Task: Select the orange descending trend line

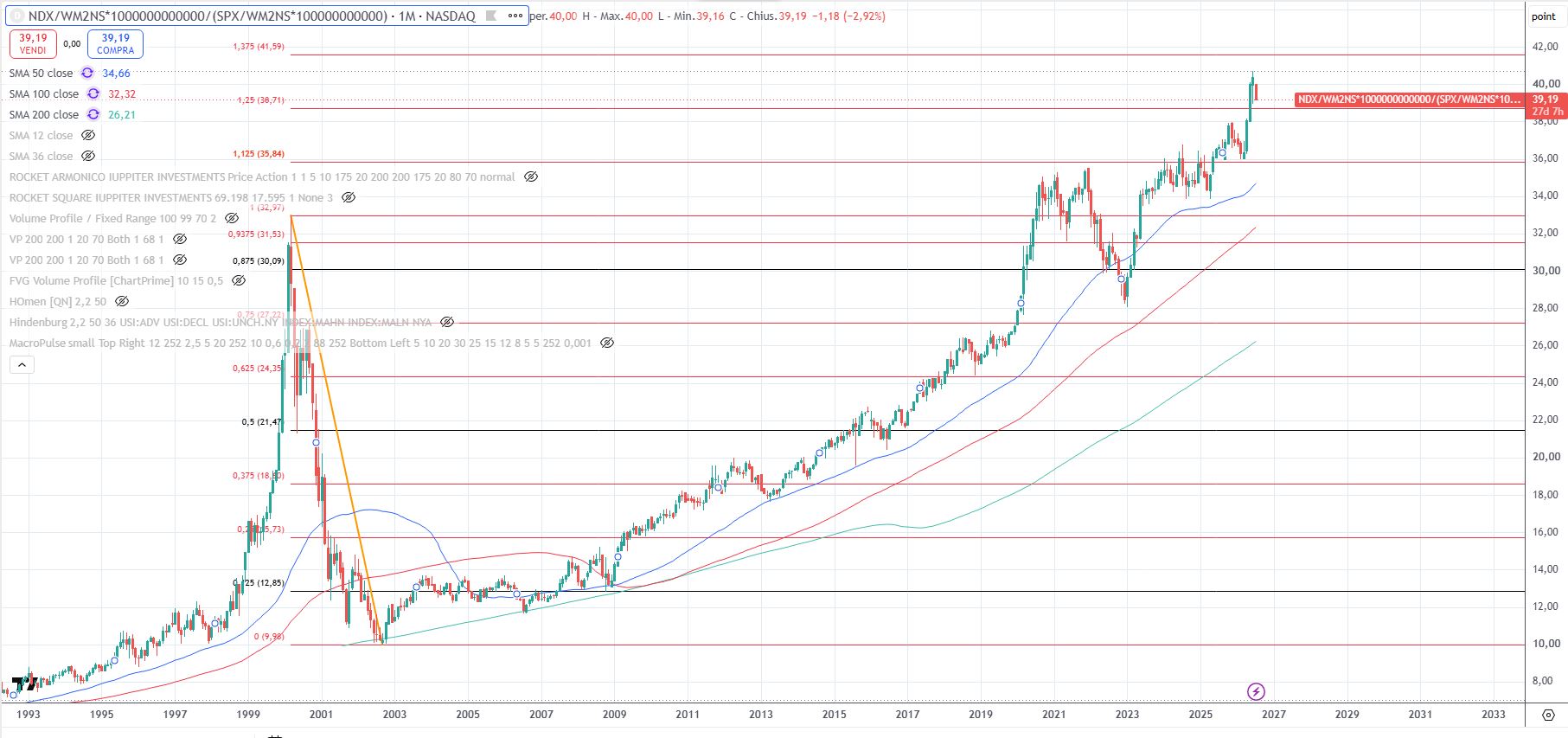Action: click(x=336, y=430)
